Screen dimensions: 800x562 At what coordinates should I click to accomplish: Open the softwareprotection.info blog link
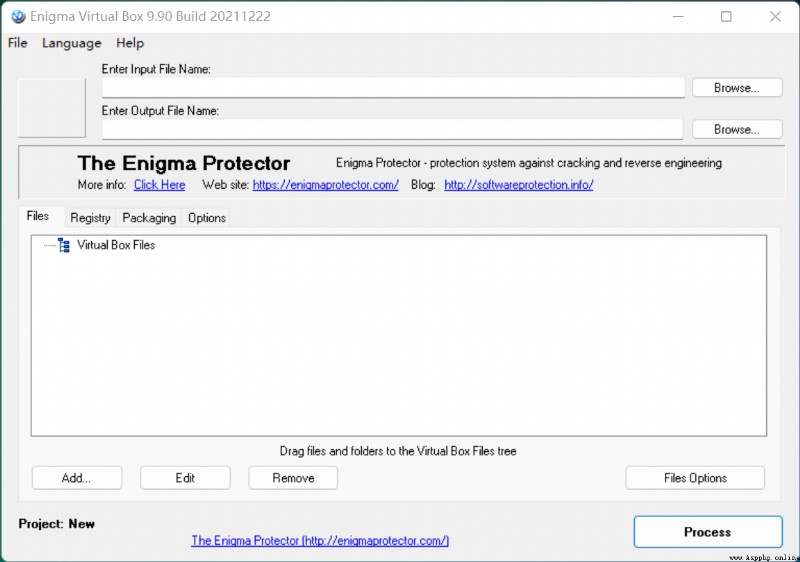[519, 185]
